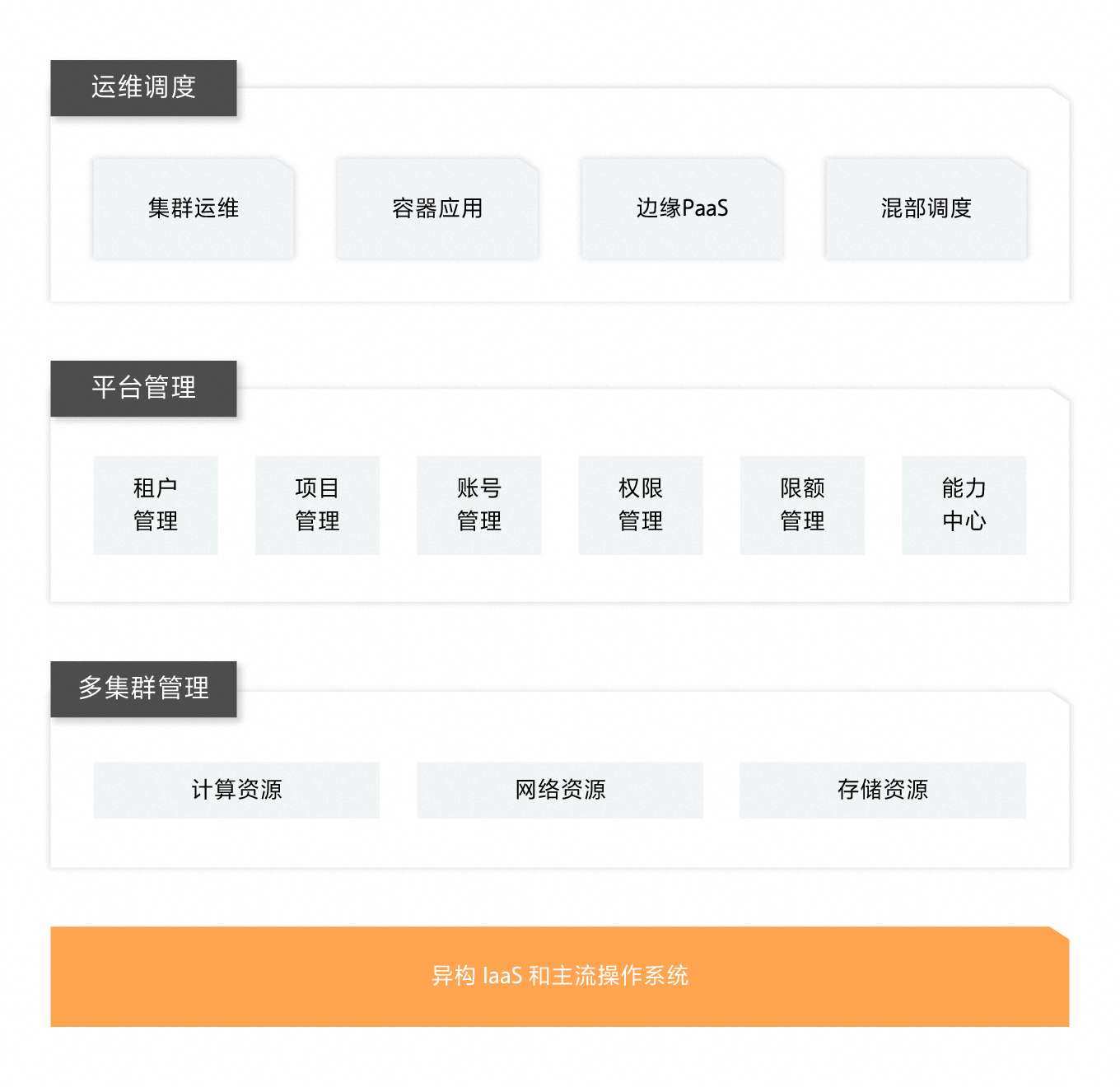Open the 租户管理 tile
Screen dimensions: 1120x1087
coord(156,505)
